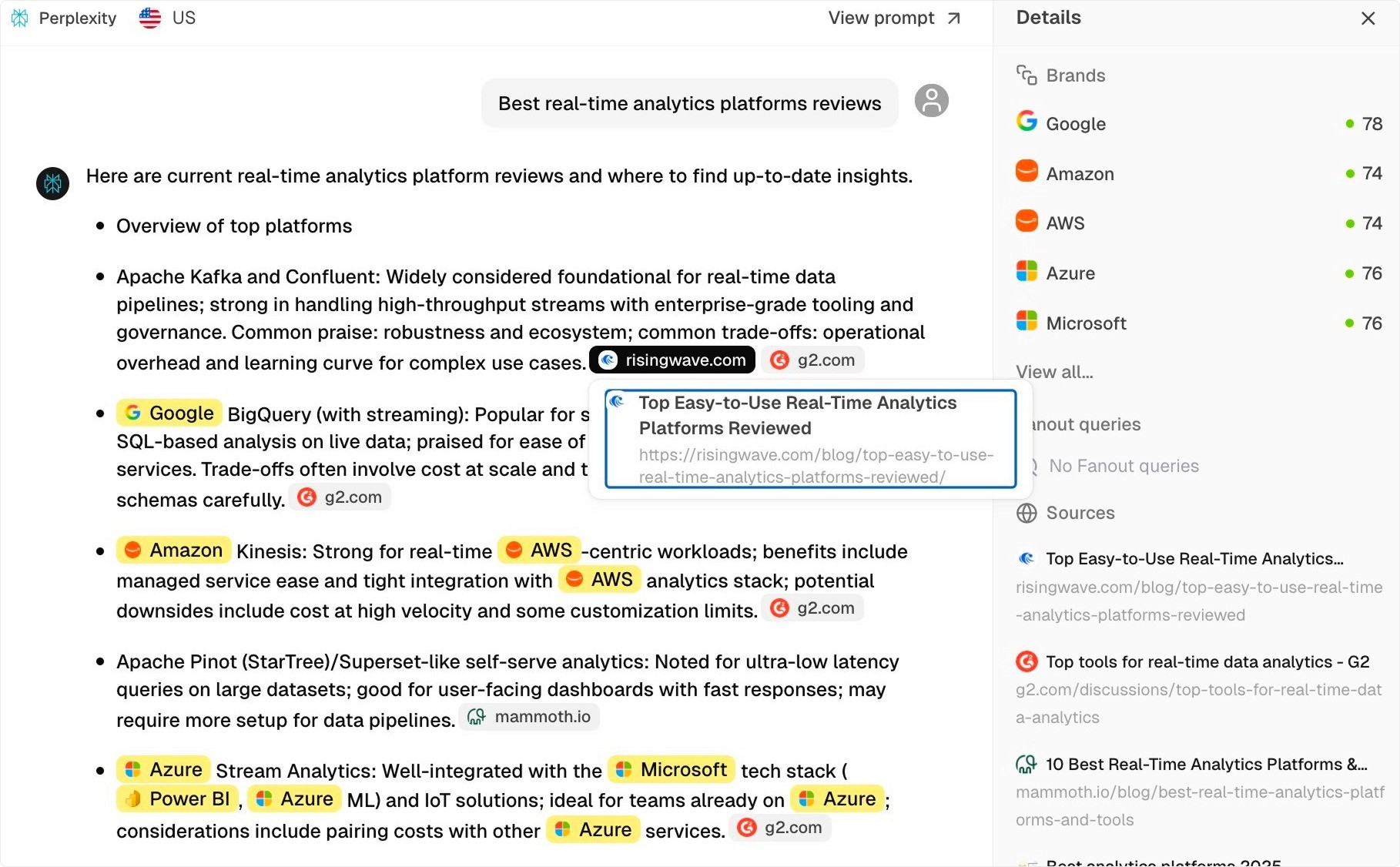
Task: Click Azure tag before 'ML) and IoT'
Action: 294,798
